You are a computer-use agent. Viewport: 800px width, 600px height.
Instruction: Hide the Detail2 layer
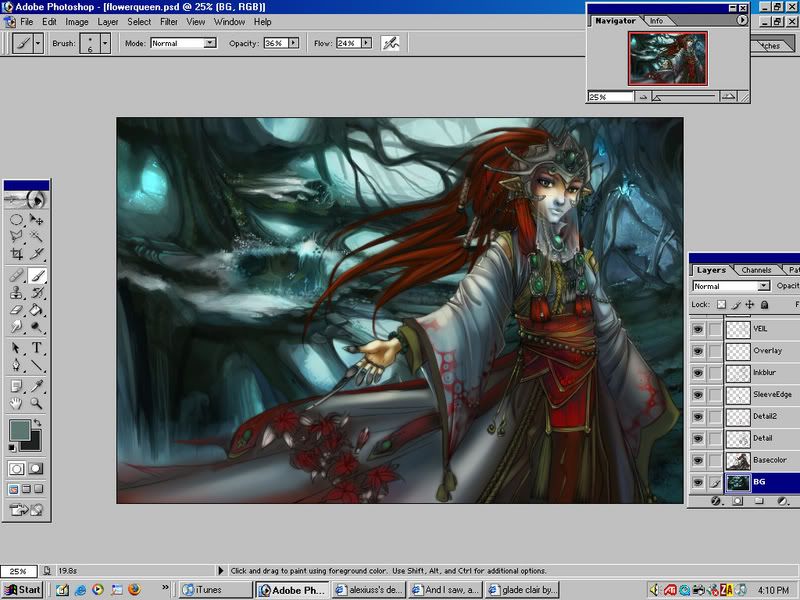[x=697, y=417]
